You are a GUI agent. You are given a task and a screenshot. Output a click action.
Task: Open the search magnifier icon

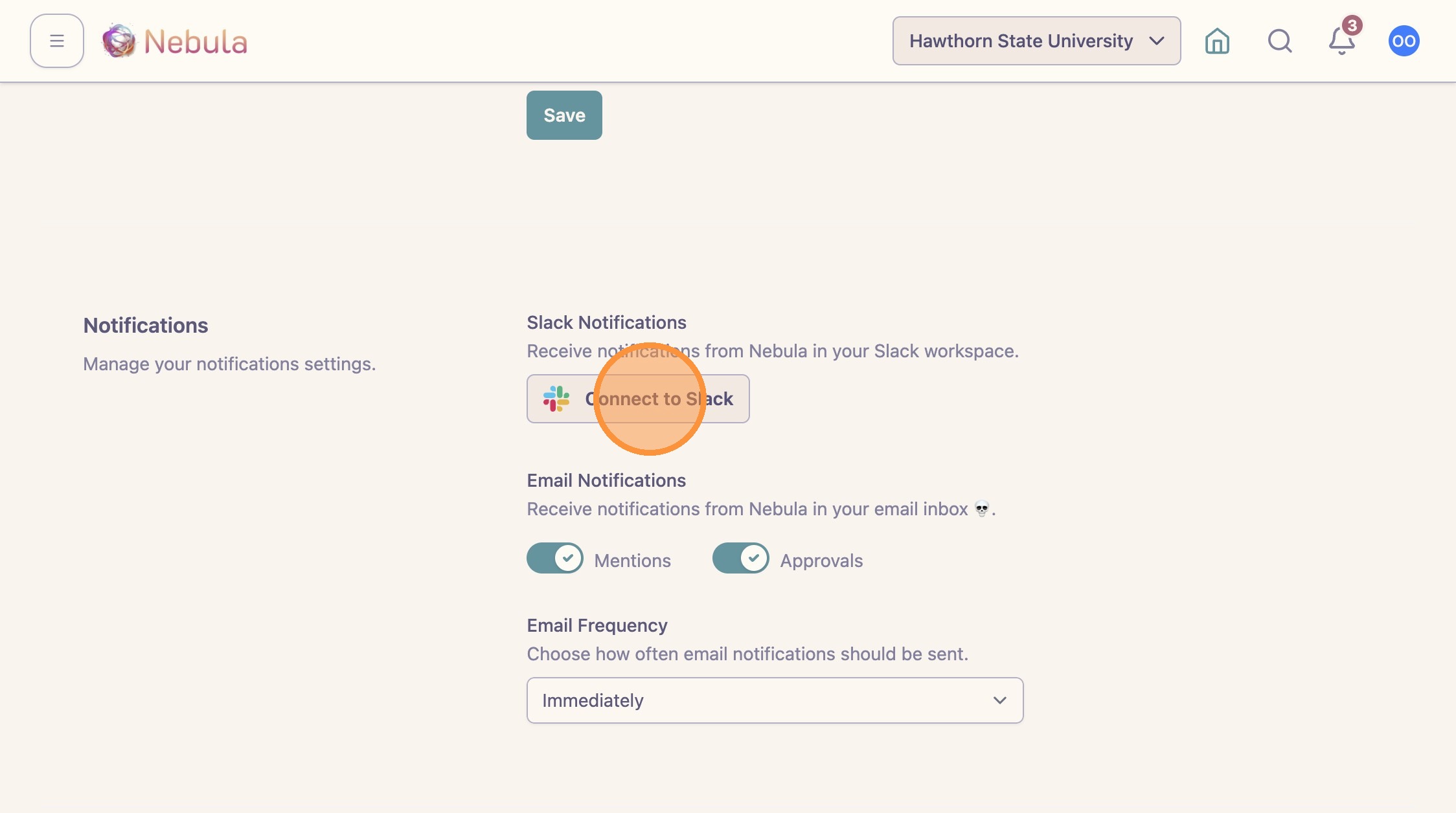coord(1280,41)
